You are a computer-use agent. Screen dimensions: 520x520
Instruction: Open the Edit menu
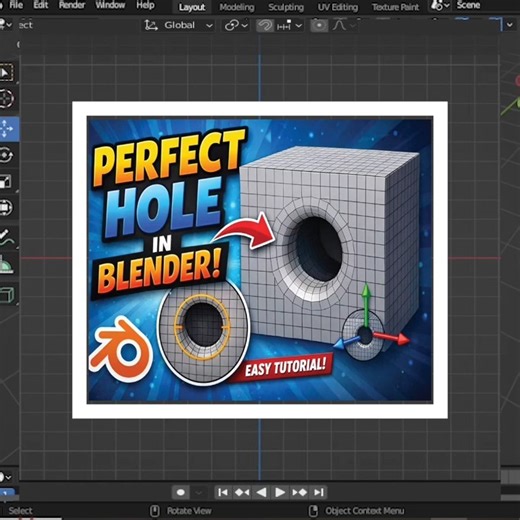[41, 5]
